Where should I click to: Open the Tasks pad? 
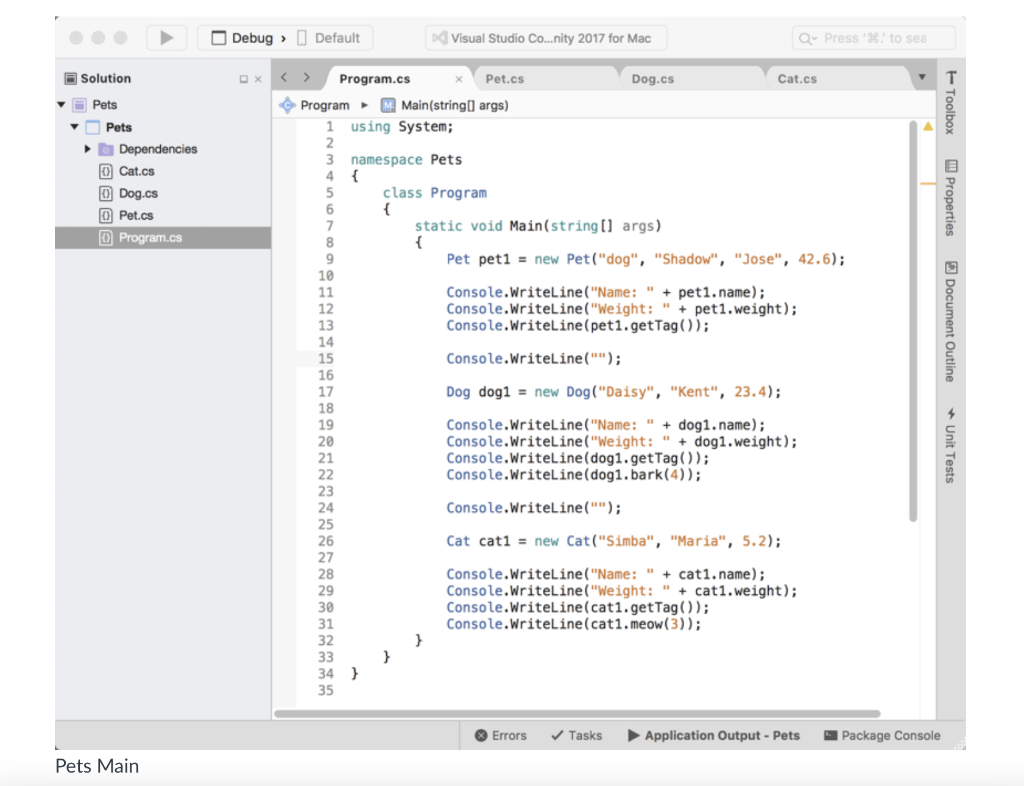[576, 735]
